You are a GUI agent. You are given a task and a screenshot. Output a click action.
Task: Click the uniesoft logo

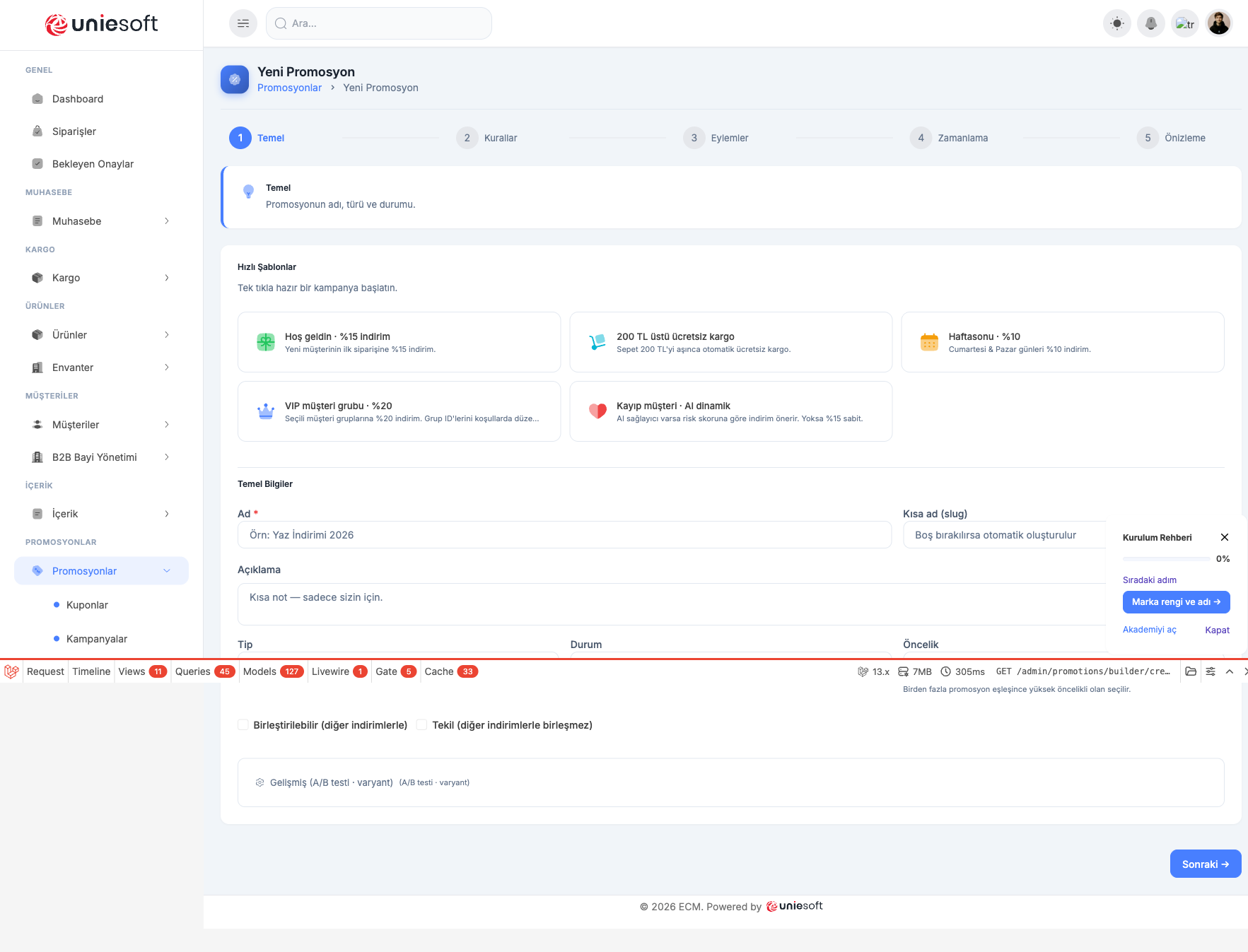click(101, 24)
